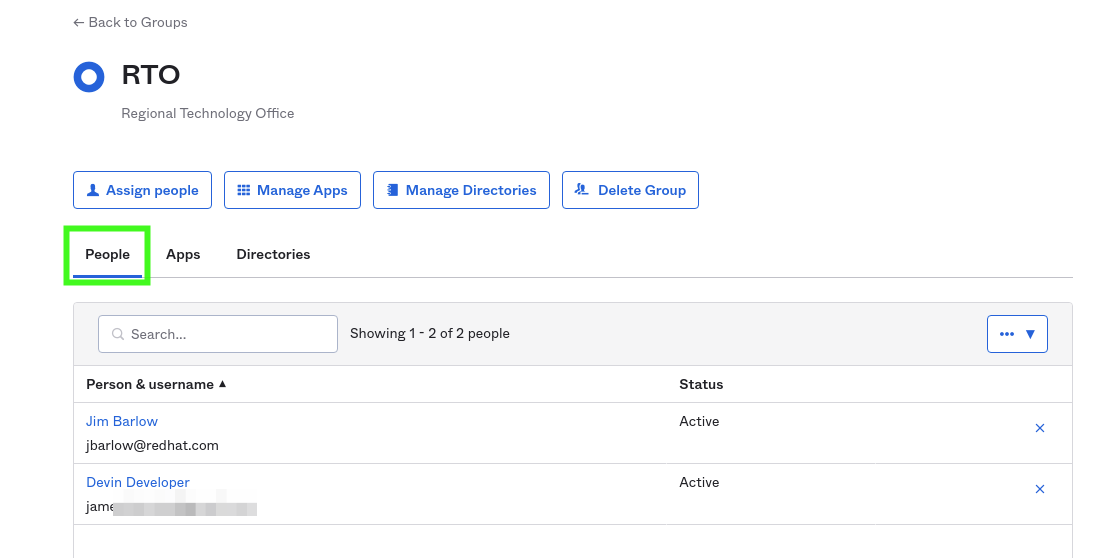Remove Devin Developer using the X icon
Viewport: 1099px width, 558px height.
click(1039, 489)
